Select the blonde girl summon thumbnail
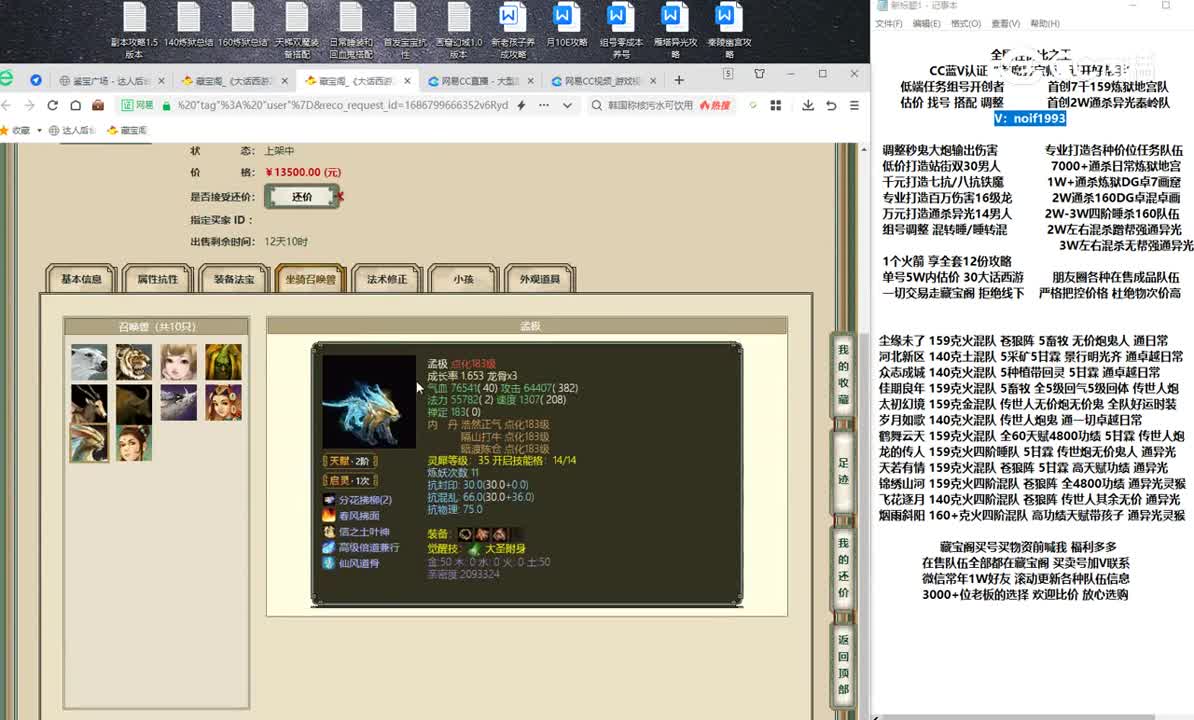 pos(179,362)
